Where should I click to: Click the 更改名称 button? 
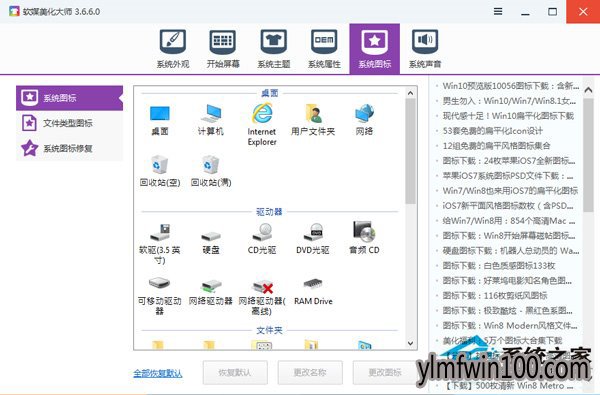coord(310,372)
